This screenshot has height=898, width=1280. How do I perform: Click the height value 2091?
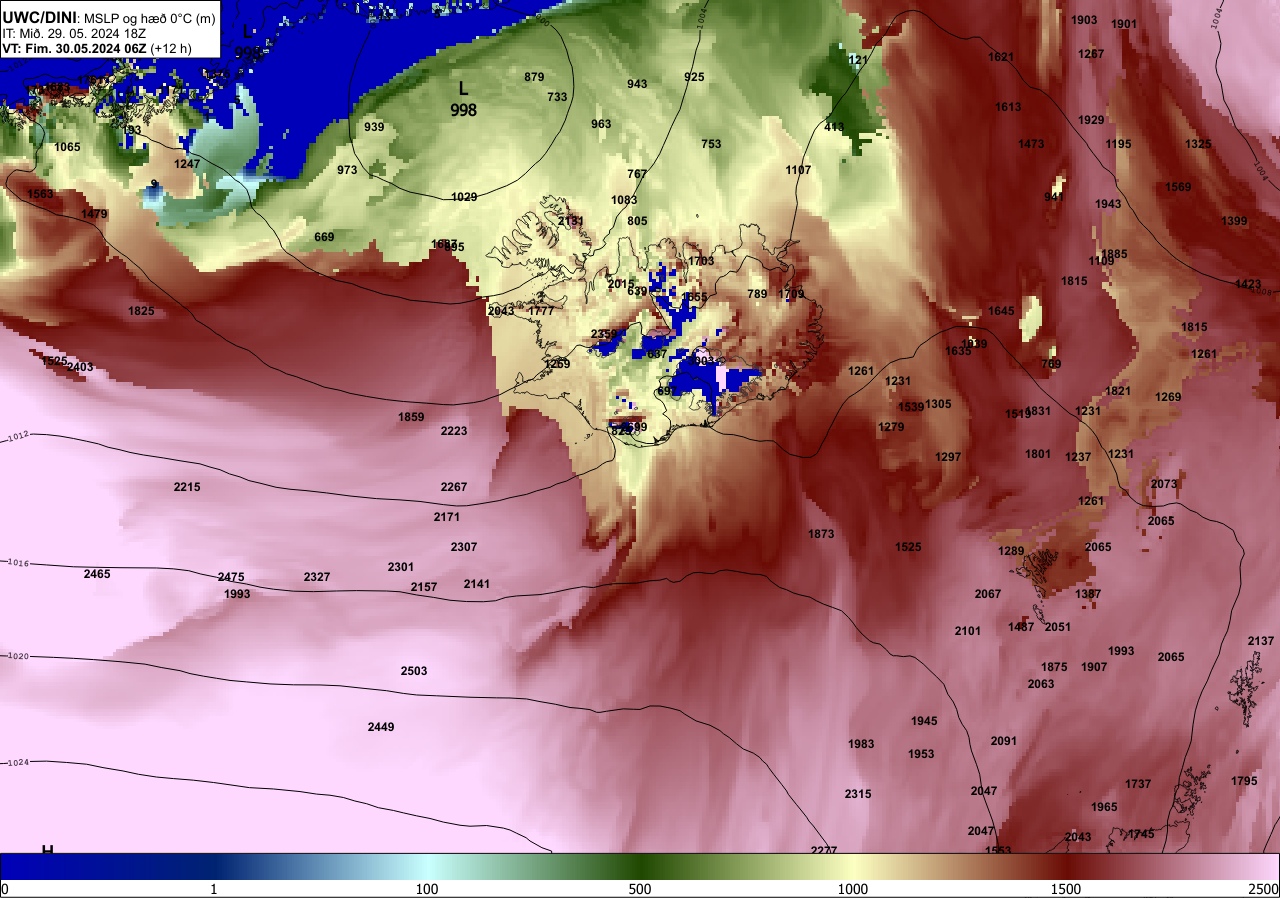click(1004, 741)
